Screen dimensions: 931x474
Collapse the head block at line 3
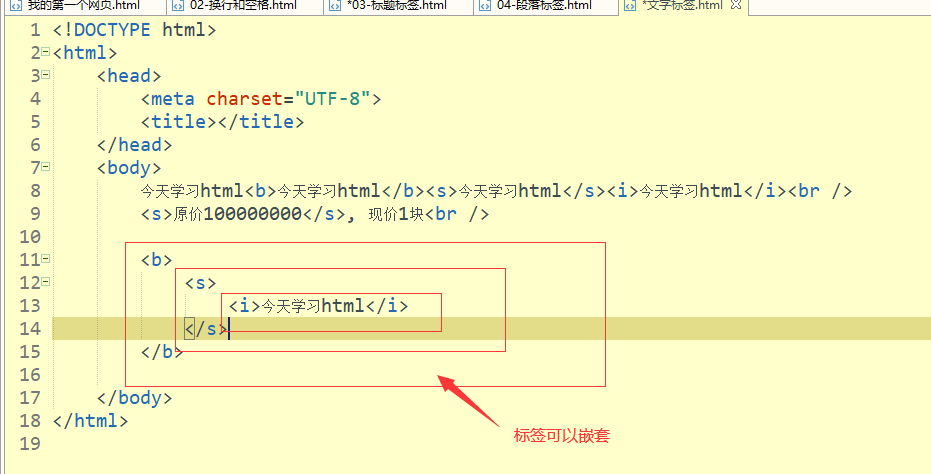[46, 75]
